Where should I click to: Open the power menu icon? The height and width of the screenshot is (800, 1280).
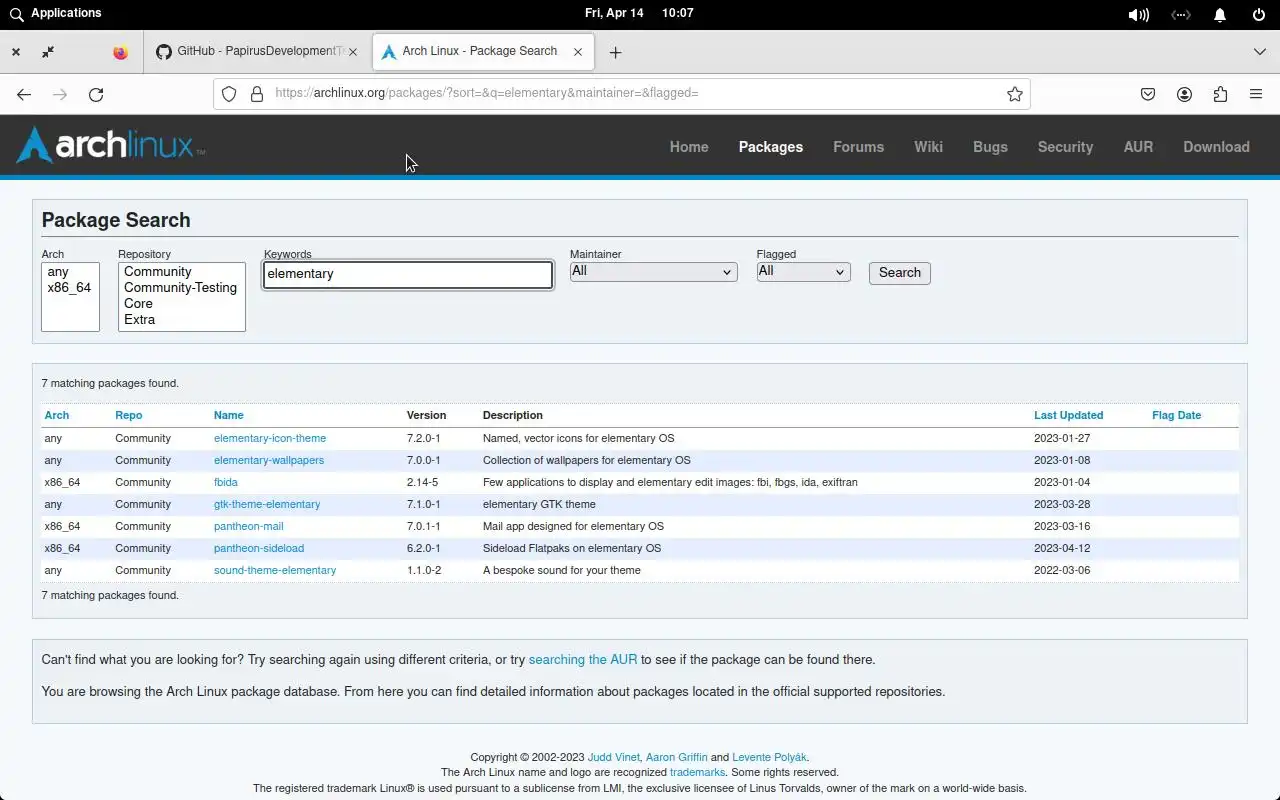[x=1259, y=15]
